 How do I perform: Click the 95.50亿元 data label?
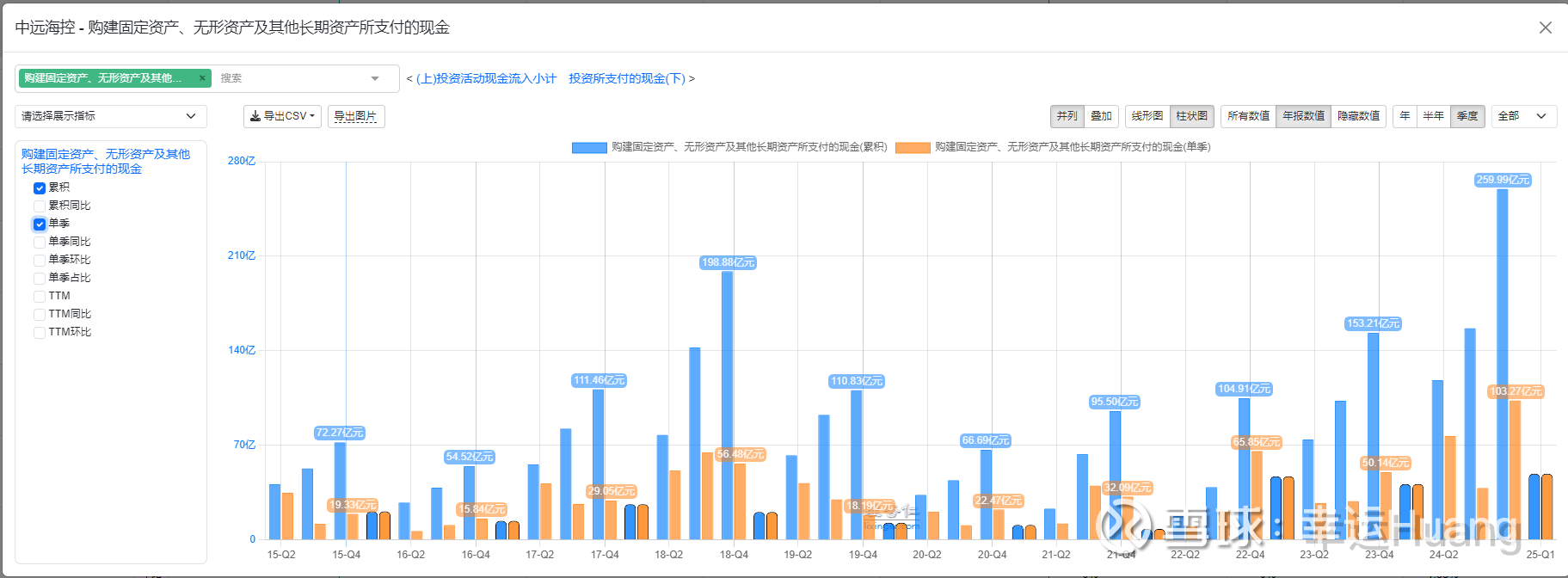(1115, 402)
